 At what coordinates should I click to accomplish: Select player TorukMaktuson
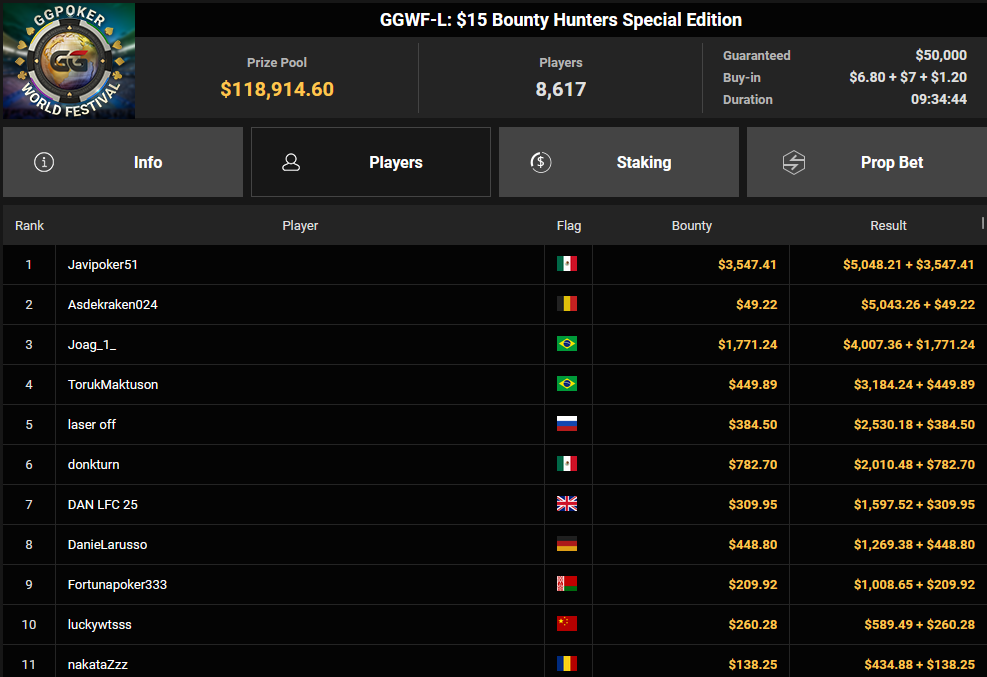113,384
